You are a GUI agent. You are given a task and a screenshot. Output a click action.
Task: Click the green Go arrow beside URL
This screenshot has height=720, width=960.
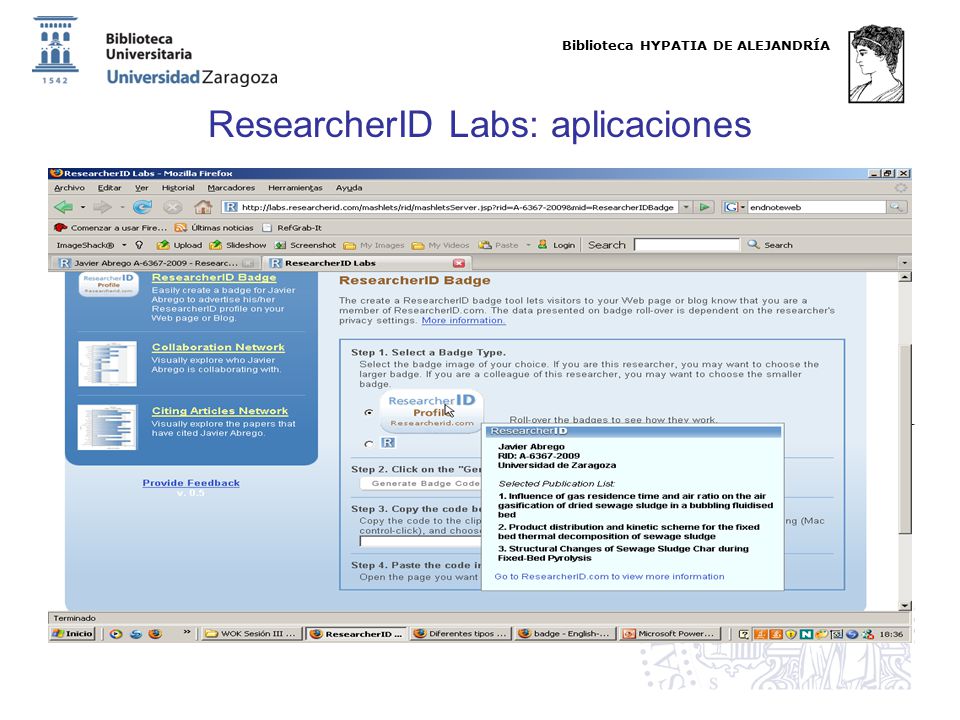[x=705, y=208]
